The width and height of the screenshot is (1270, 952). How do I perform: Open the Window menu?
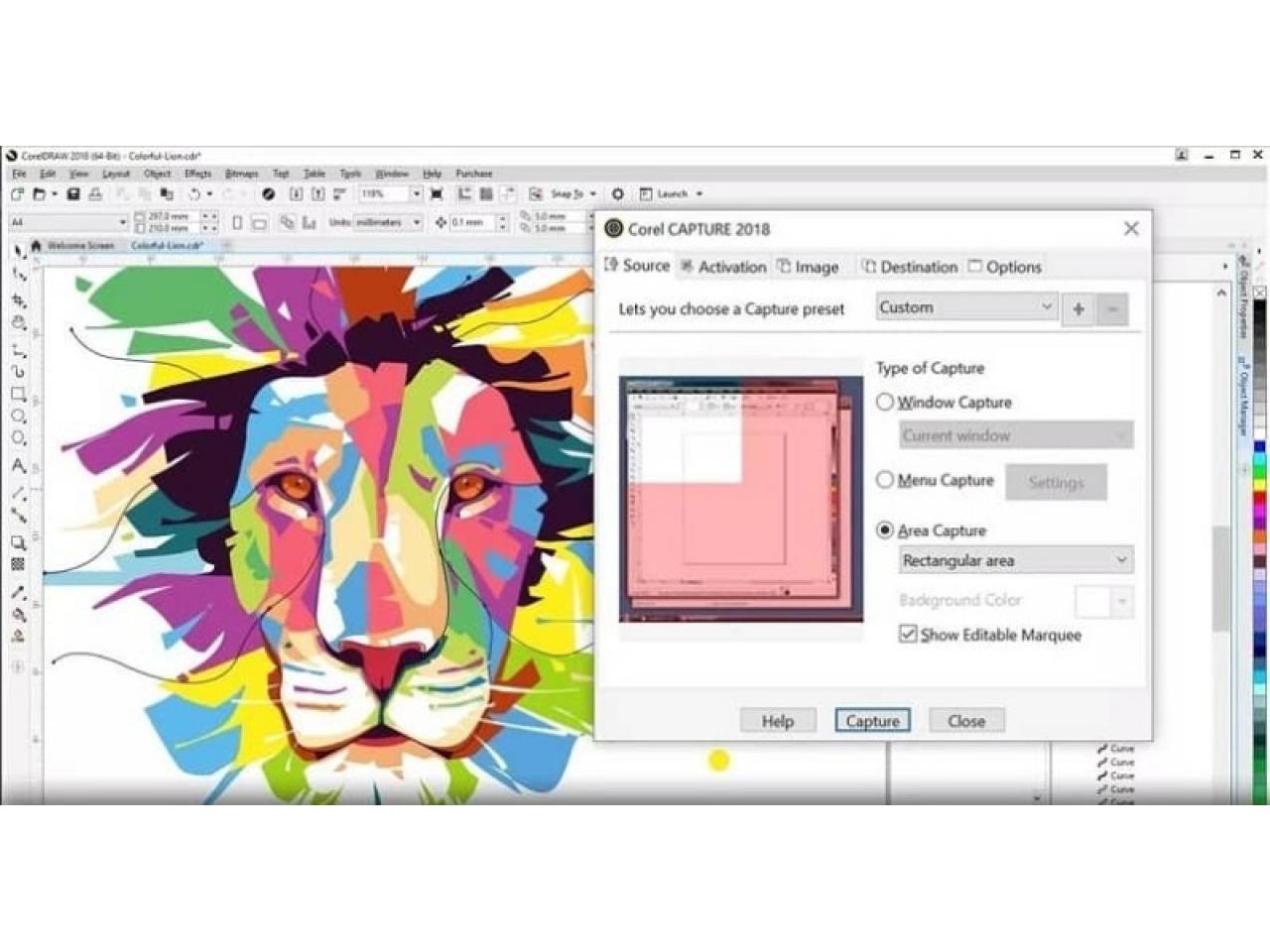pos(392,174)
